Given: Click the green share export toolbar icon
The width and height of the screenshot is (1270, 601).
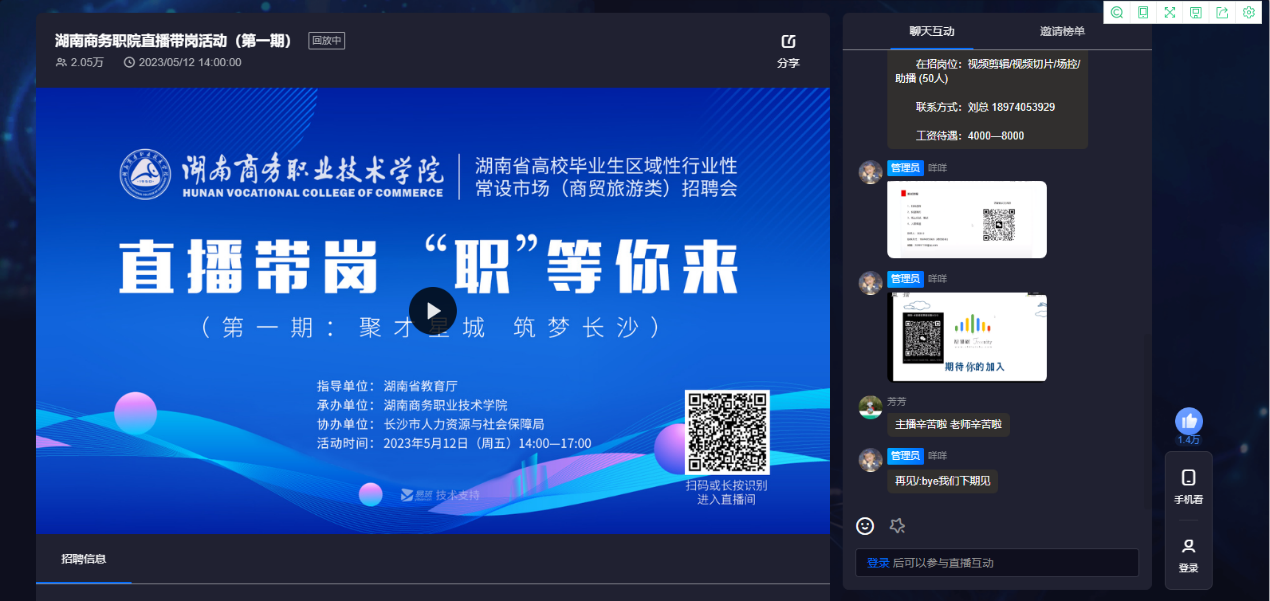Looking at the screenshot, I should coord(1222,12).
